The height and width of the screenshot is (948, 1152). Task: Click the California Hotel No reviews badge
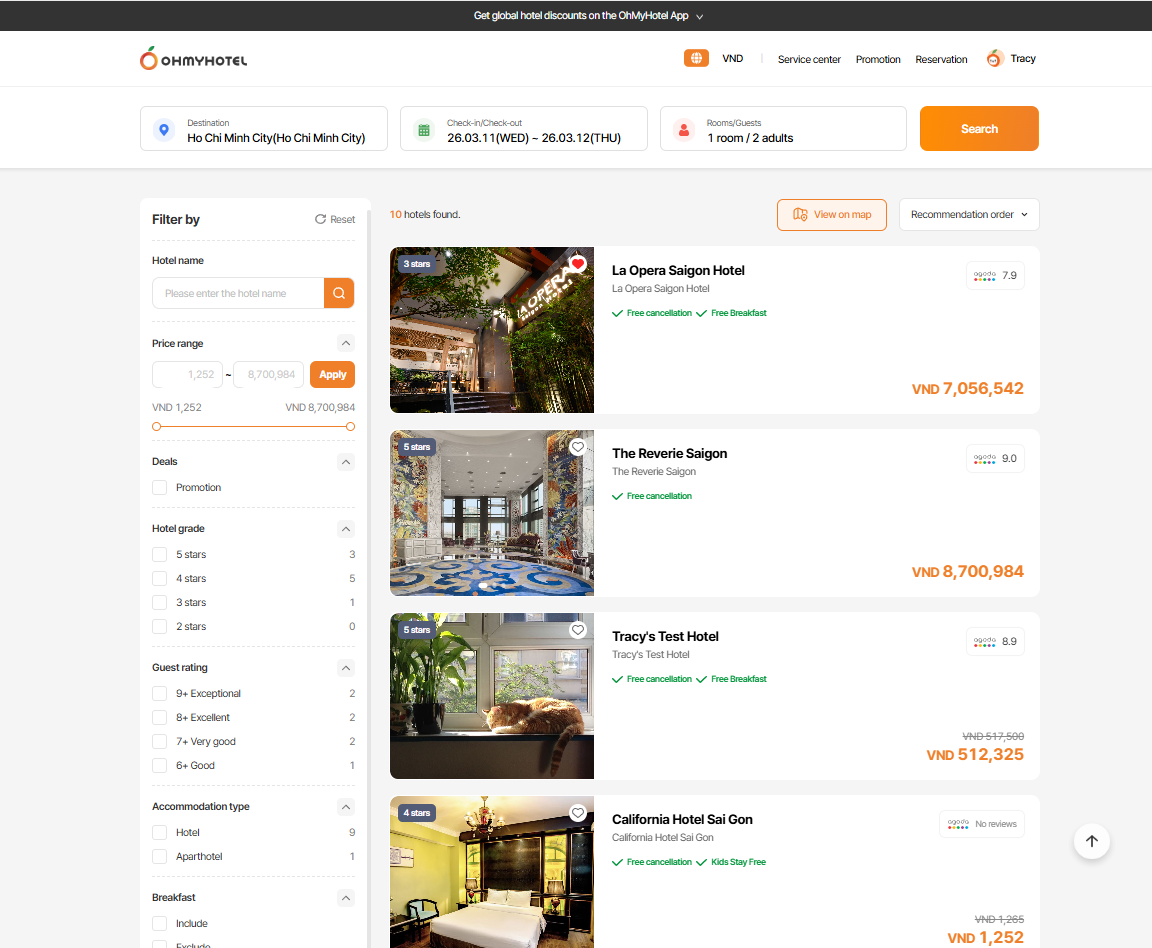click(x=982, y=824)
